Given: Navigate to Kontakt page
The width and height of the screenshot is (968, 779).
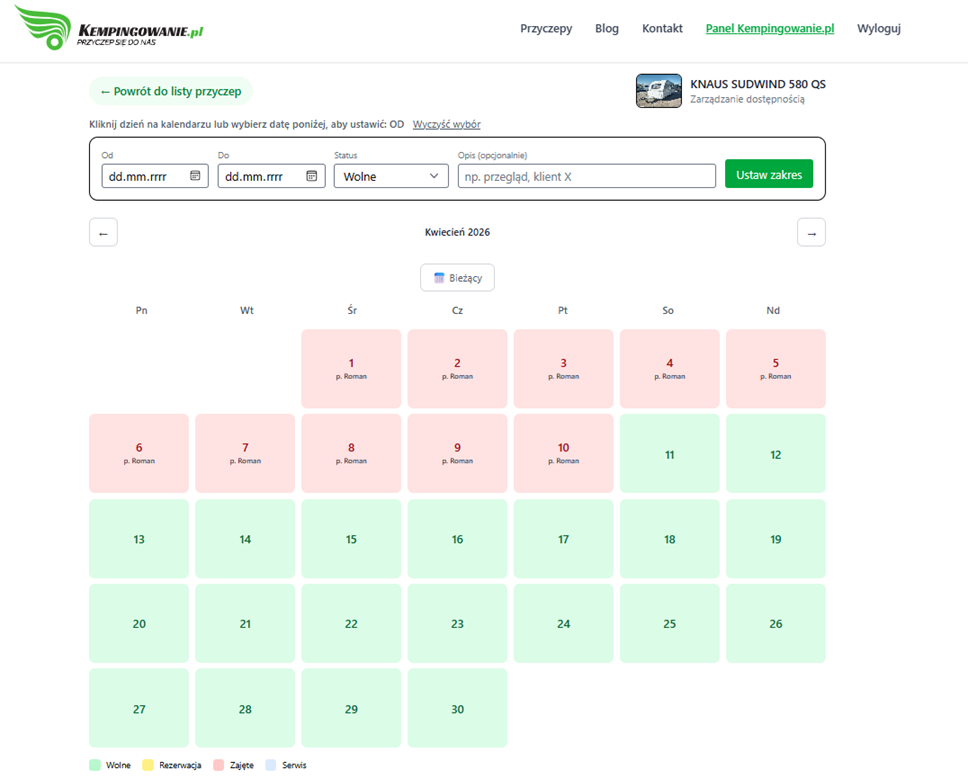Looking at the screenshot, I should [662, 29].
